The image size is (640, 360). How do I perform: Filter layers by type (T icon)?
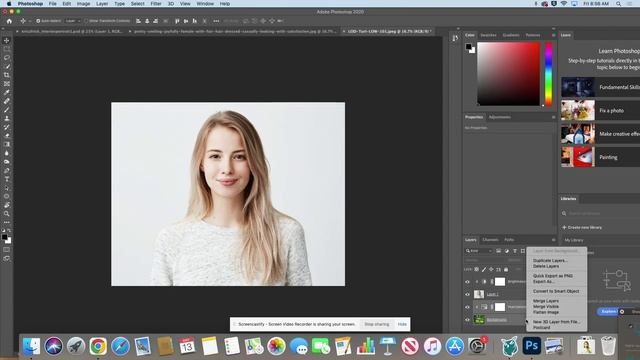[515, 251]
